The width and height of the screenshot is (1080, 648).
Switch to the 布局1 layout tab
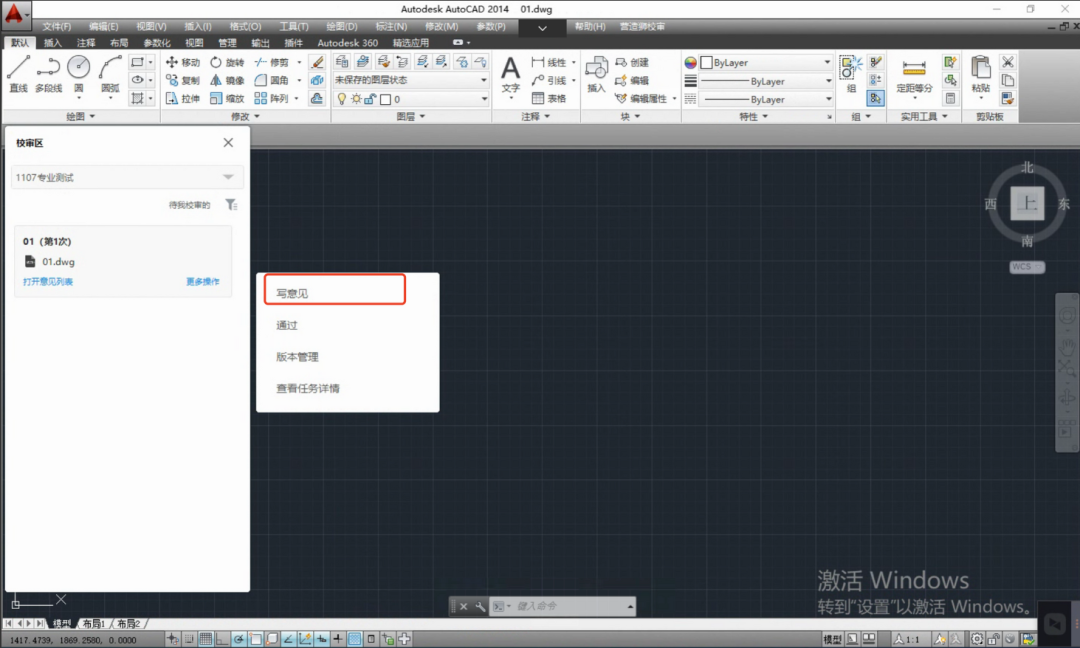click(x=94, y=624)
